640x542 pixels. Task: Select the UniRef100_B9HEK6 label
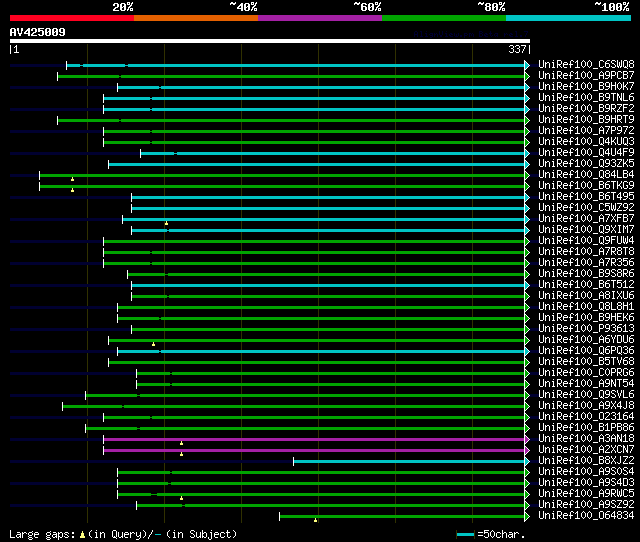coord(586,318)
